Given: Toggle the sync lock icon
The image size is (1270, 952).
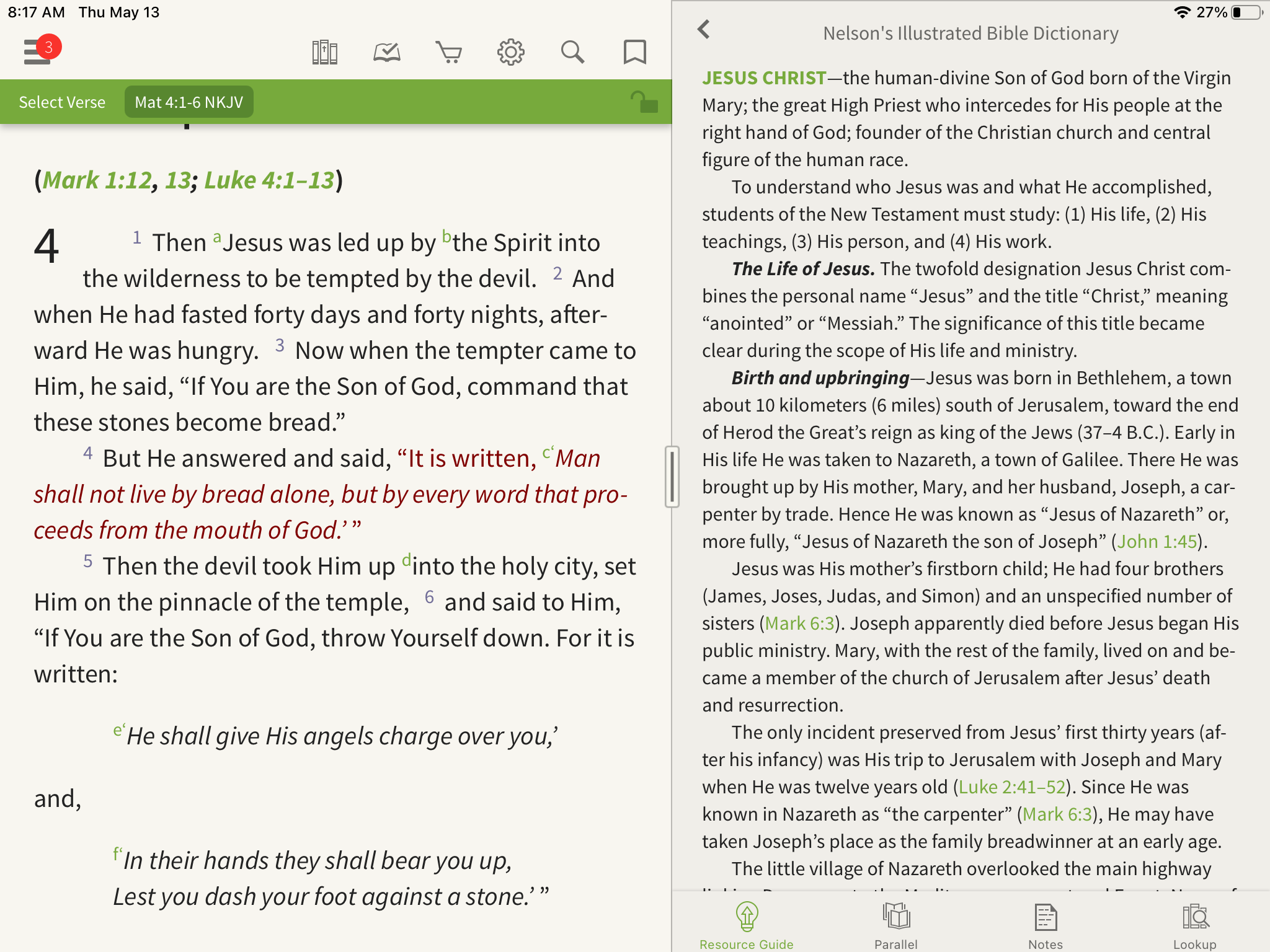Looking at the screenshot, I should point(644,102).
